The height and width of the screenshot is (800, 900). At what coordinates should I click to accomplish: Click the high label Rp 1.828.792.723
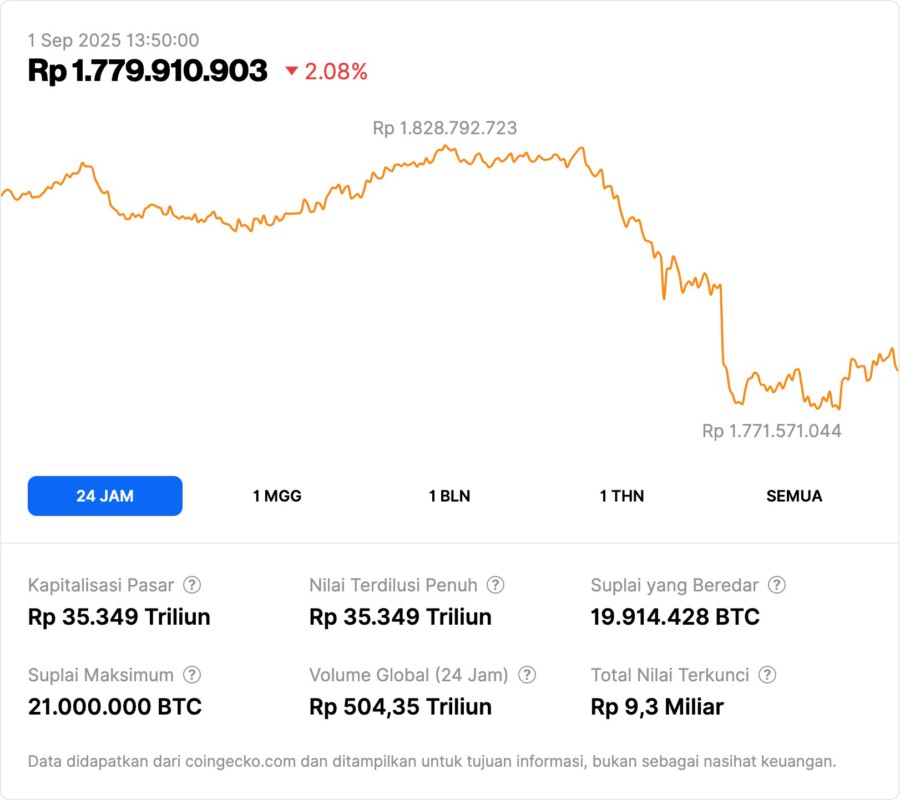pyautogui.click(x=445, y=128)
